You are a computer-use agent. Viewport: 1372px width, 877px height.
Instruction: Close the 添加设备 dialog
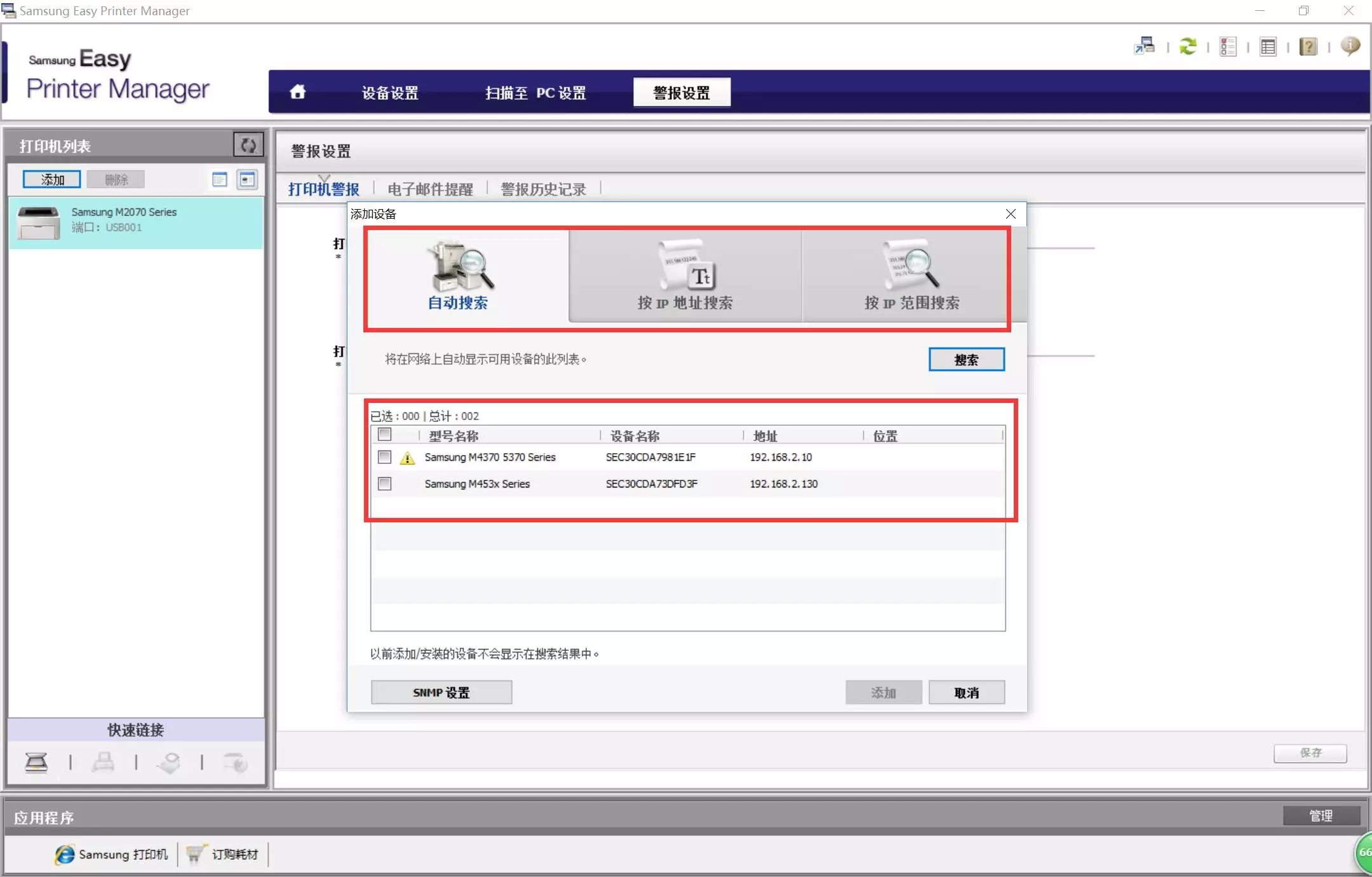click(x=1011, y=214)
